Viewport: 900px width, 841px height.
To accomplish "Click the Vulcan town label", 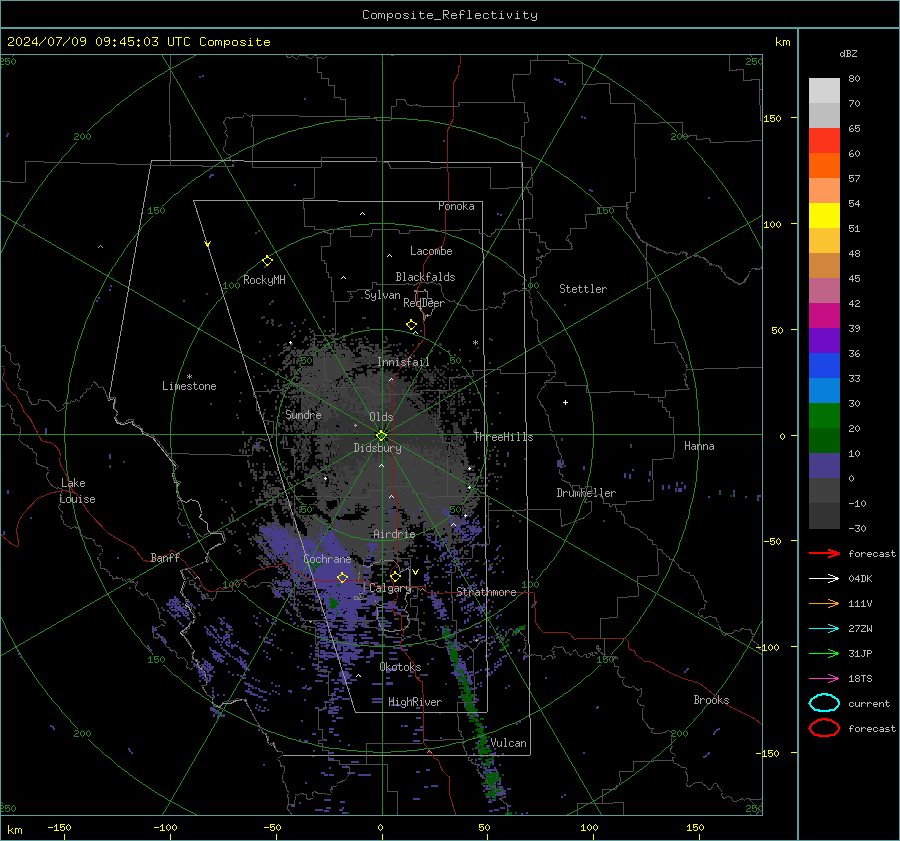I will point(508,743).
